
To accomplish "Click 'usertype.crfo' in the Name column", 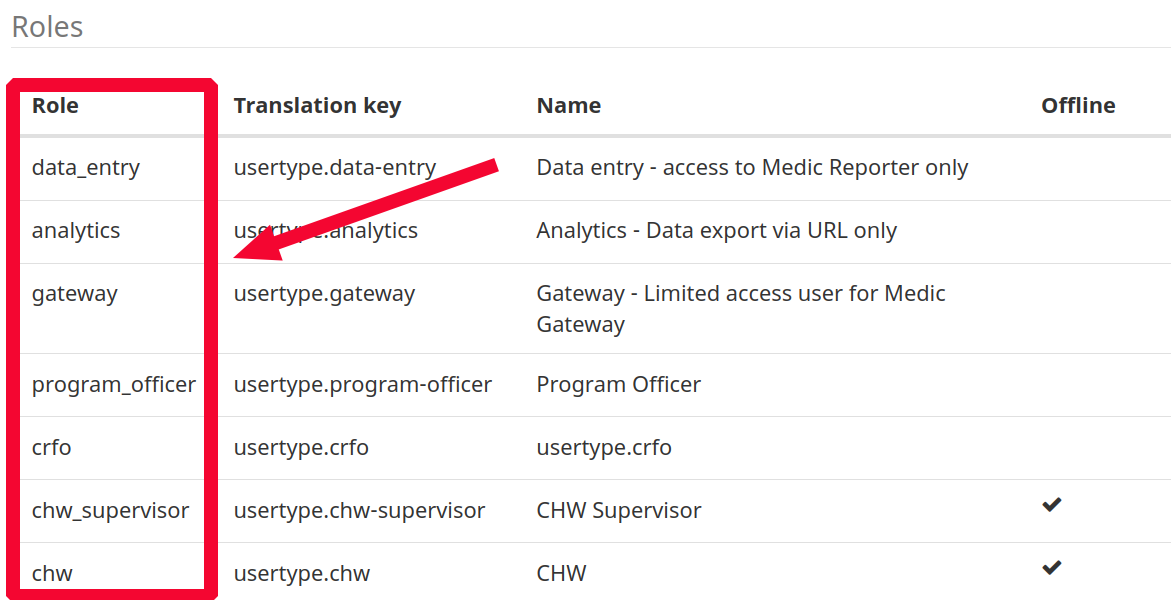I will pyautogui.click(x=604, y=448).
